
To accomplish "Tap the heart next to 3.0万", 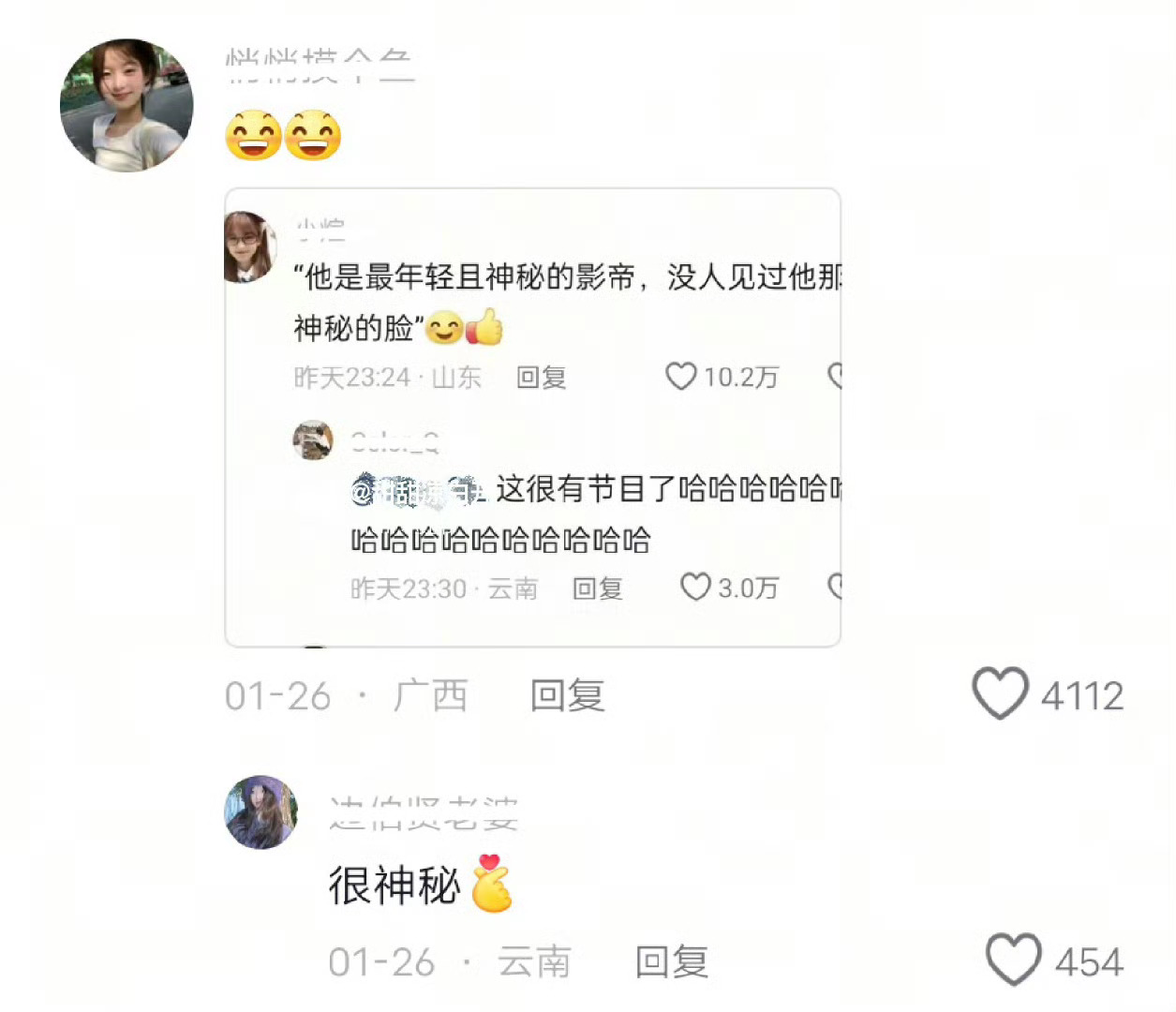I will (x=695, y=588).
